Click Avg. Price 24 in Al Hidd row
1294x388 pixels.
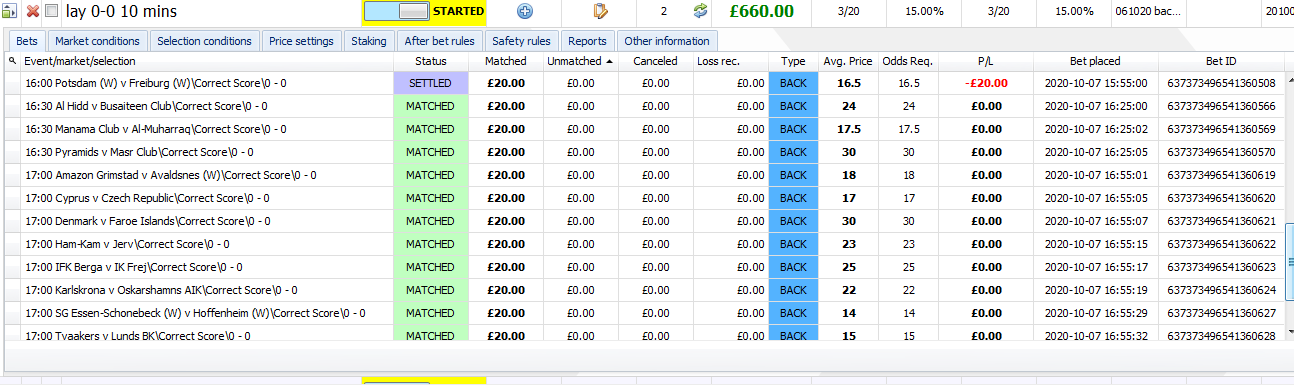[x=848, y=106]
